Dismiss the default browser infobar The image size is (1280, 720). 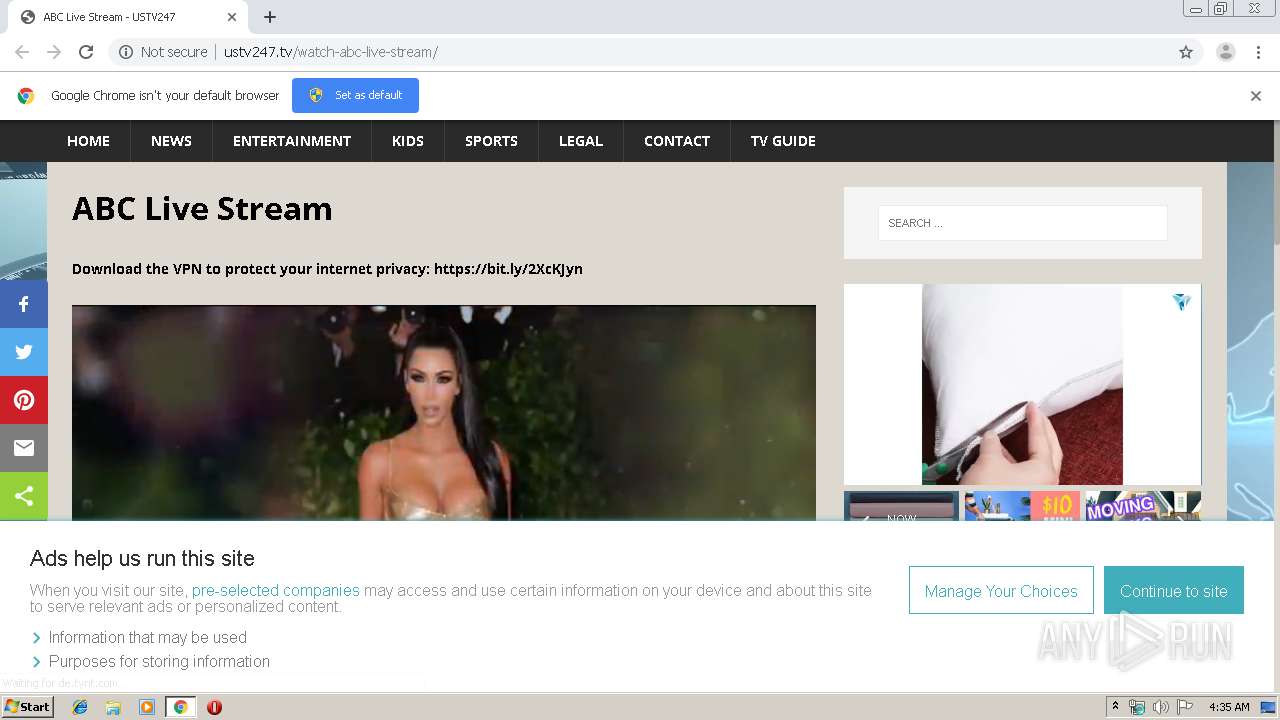(x=1256, y=96)
